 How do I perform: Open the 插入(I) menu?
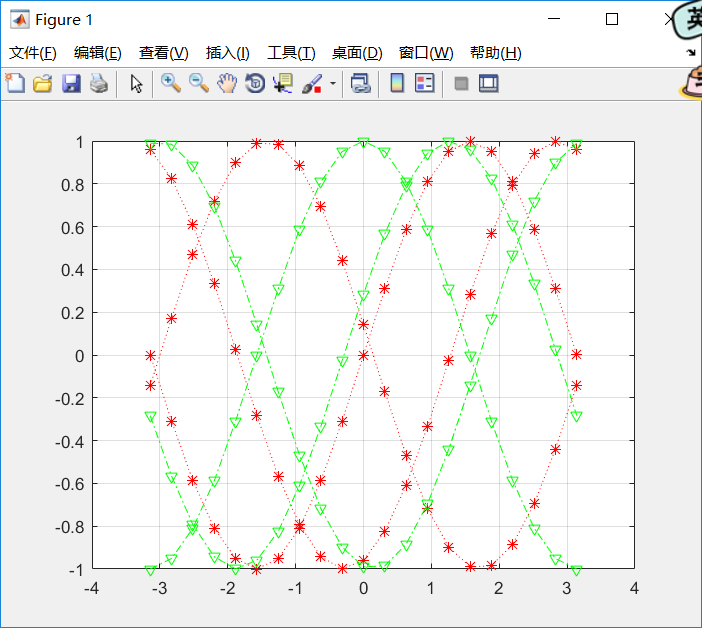click(x=227, y=53)
